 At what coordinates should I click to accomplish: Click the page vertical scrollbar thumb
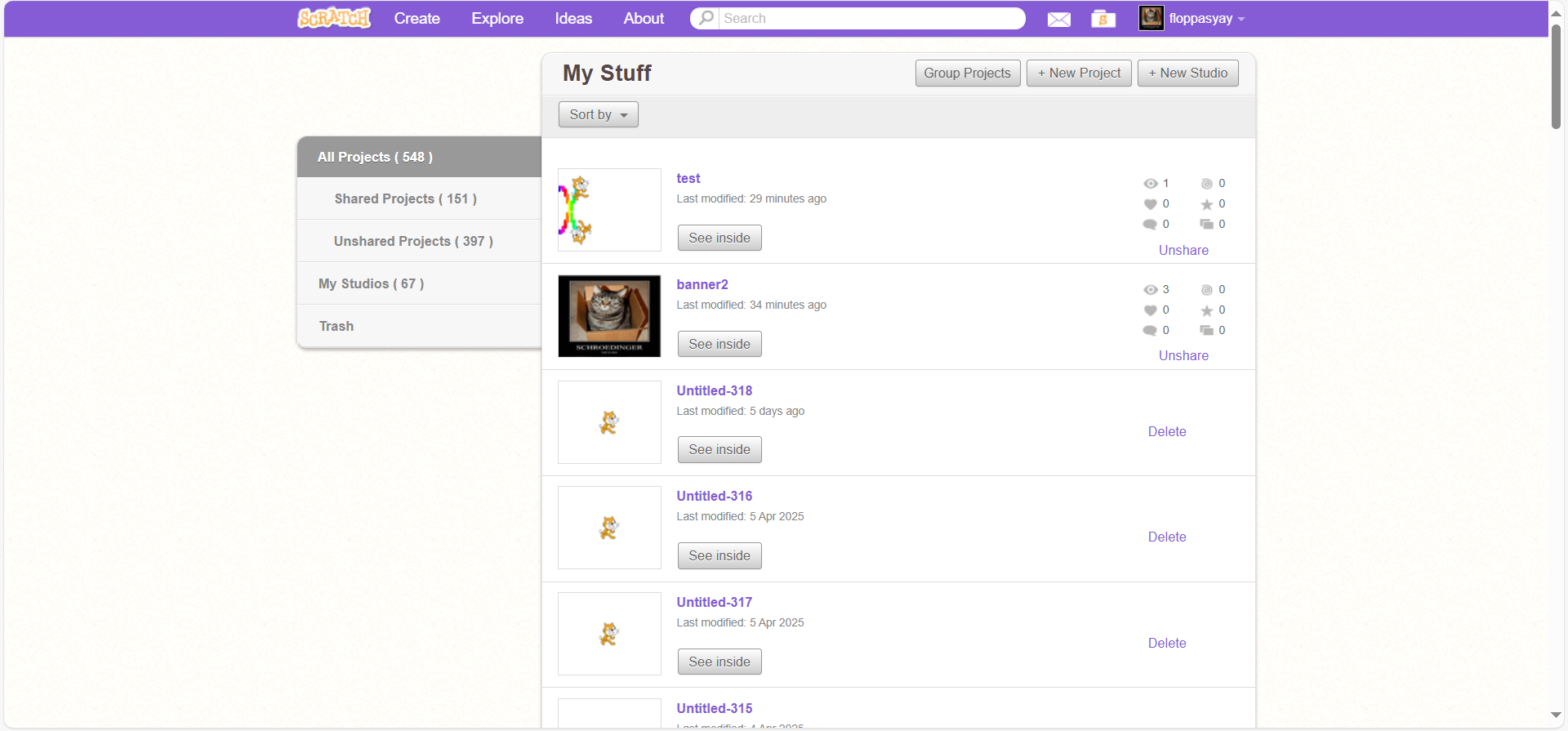1556,76
